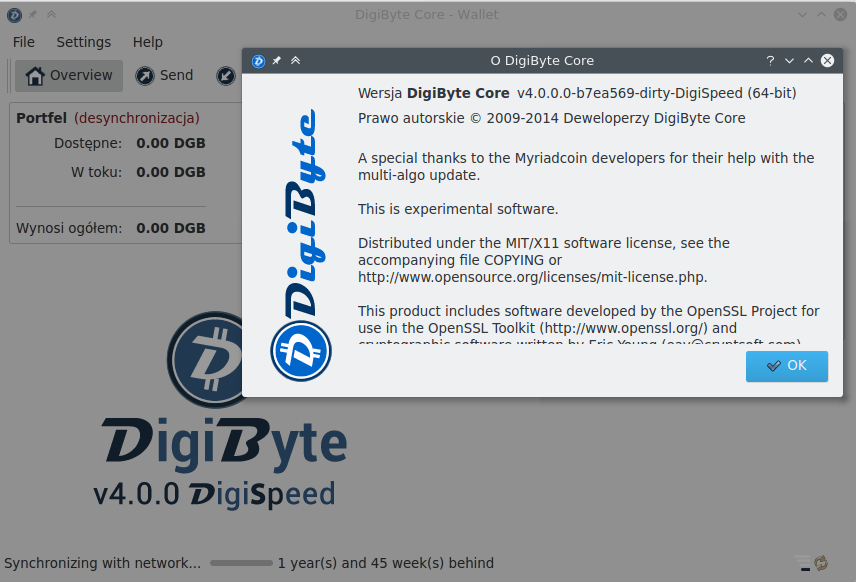Switch to the Overview tab

point(69,75)
